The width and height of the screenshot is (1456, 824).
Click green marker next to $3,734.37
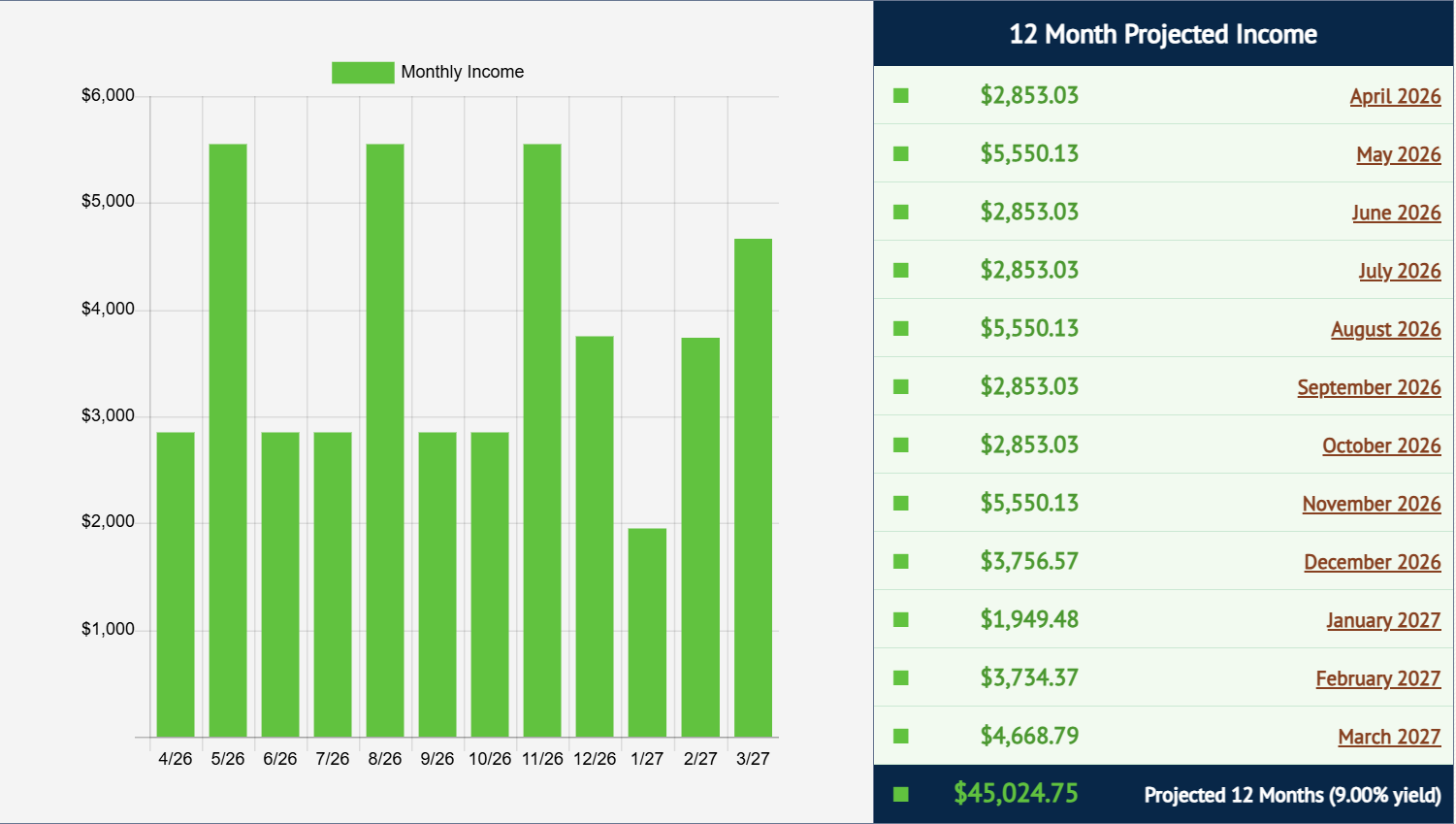(901, 677)
